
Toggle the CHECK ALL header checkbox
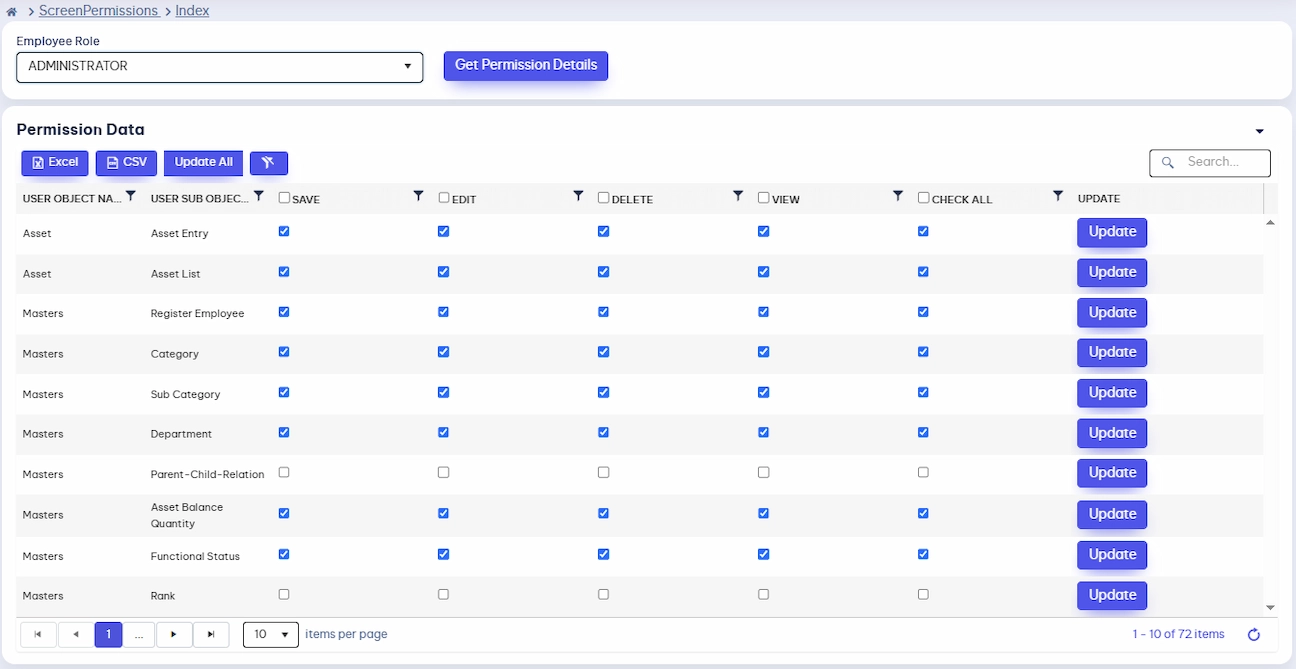(923, 198)
